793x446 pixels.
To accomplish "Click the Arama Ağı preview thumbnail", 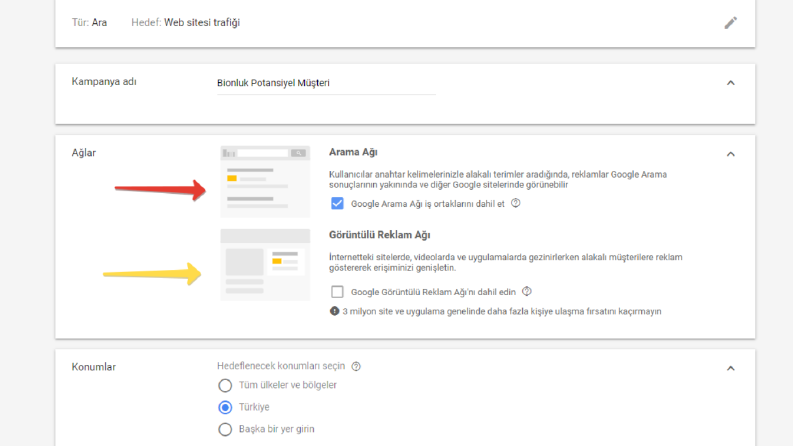I will click(265, 182).
